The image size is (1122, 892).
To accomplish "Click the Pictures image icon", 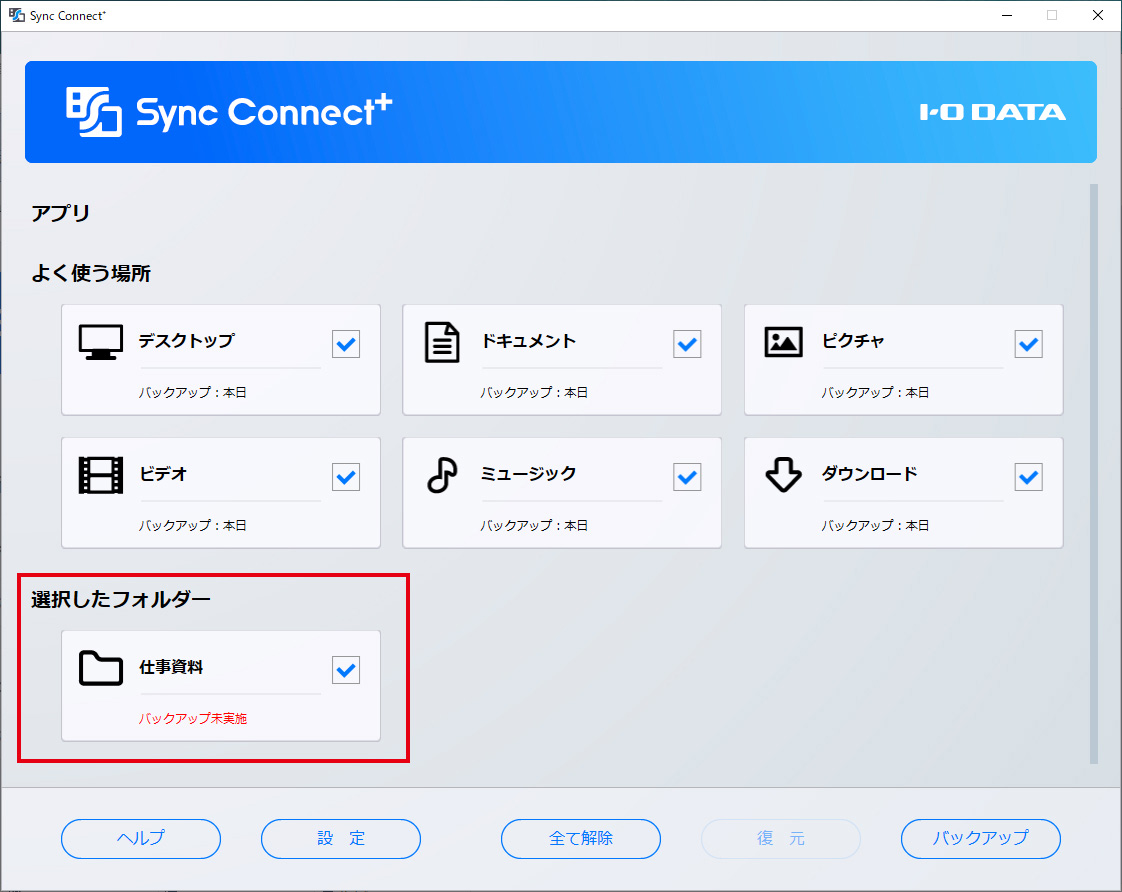I will point(783,343).
